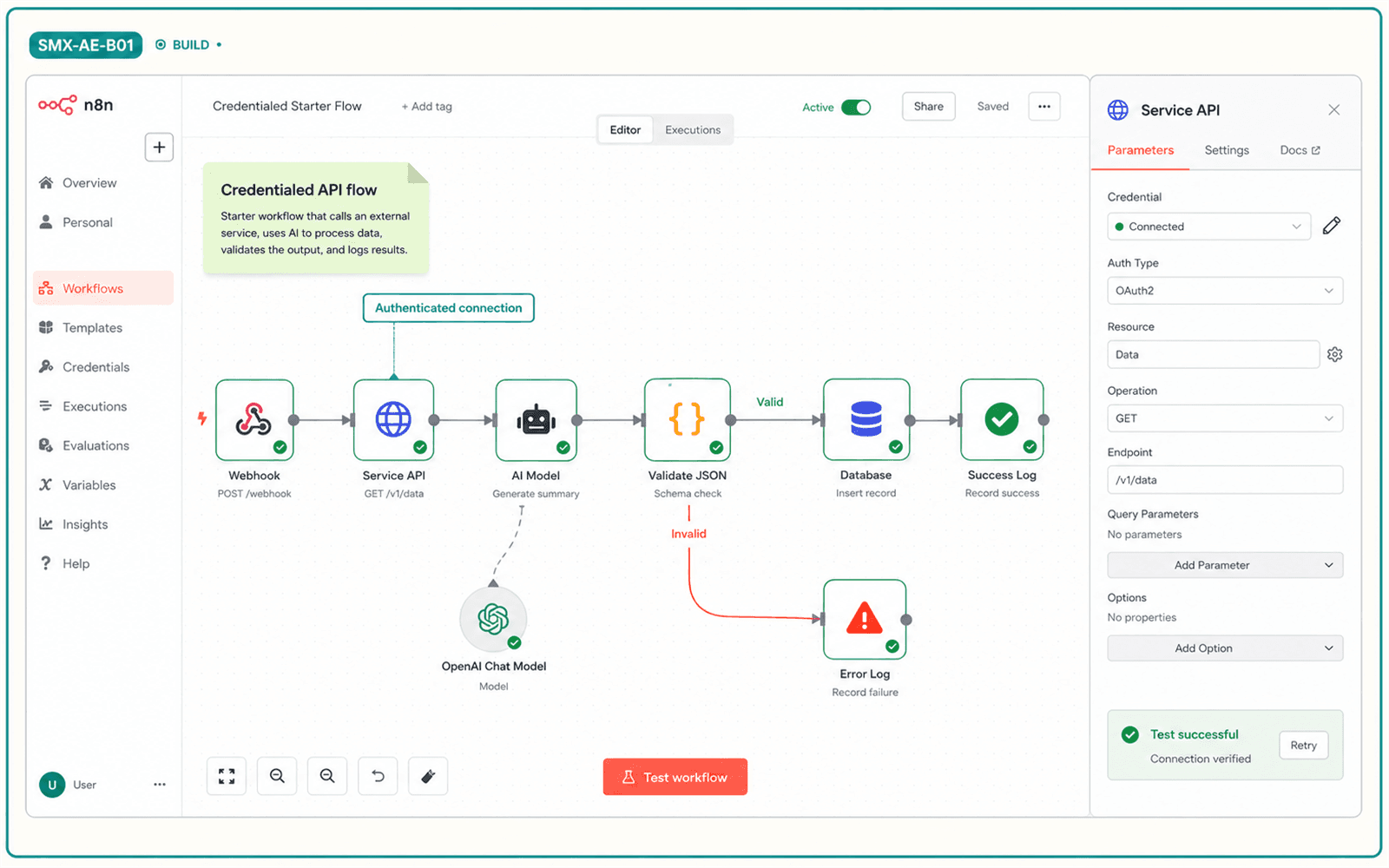This screenshot has width=1389, height=868.
Task: Go to Templates in the sidebar
Action: pyautogui.click(x=103, y=328)
